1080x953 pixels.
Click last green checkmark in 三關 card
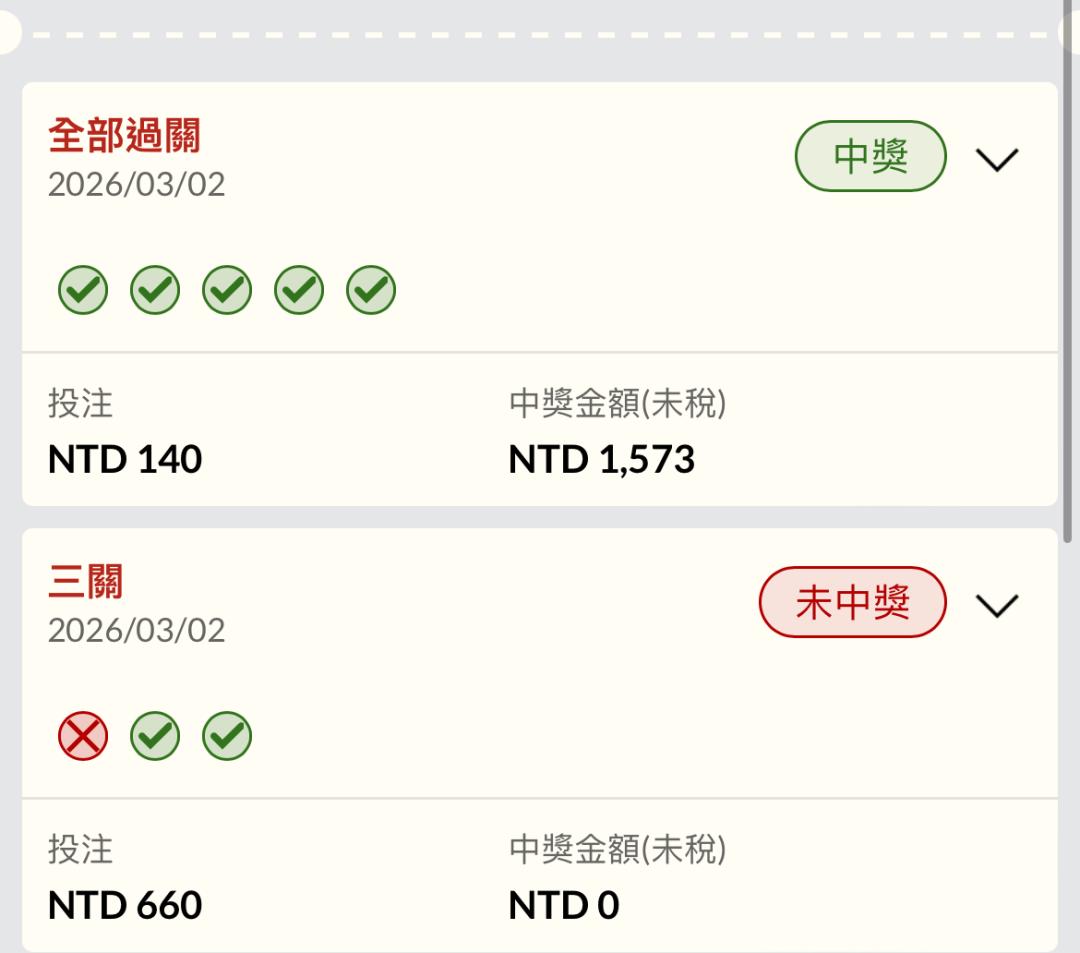click(227, 737)
